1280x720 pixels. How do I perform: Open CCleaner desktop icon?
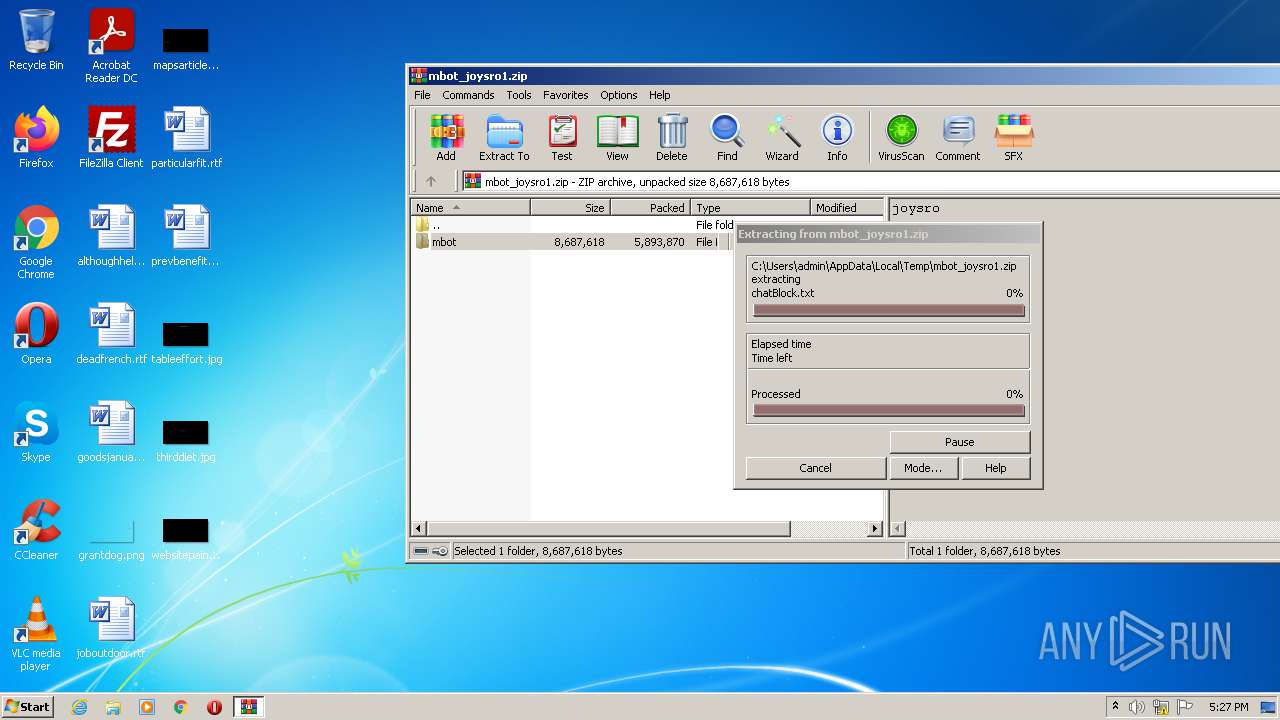click(36, 530)
